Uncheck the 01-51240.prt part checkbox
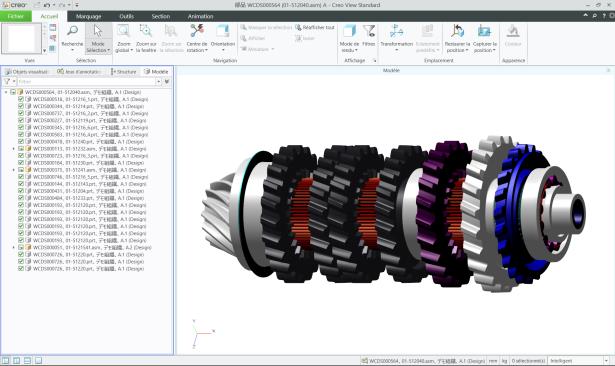Screen dimensions: 615x366 21,142
